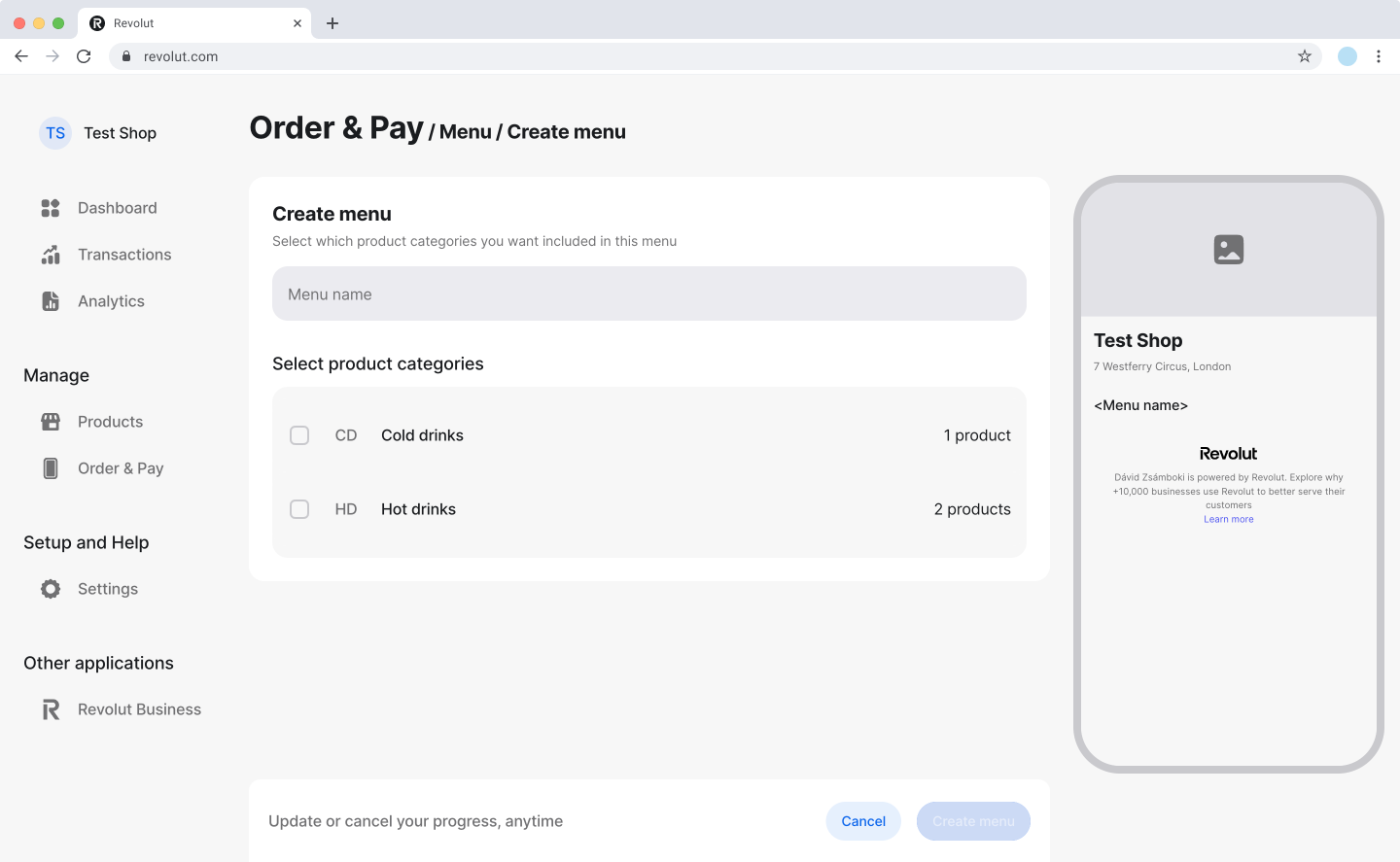
Task: Select the Revolut Business R logo icon
Action: point(51,709)
